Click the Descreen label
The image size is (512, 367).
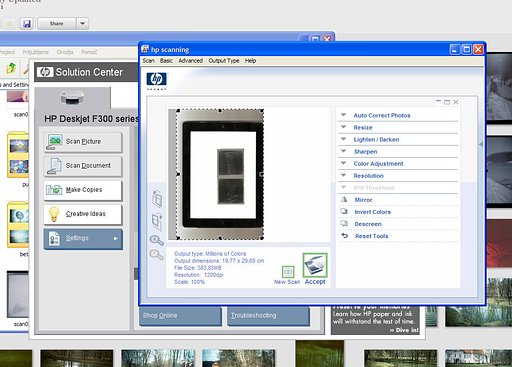[x=368, y=224]
